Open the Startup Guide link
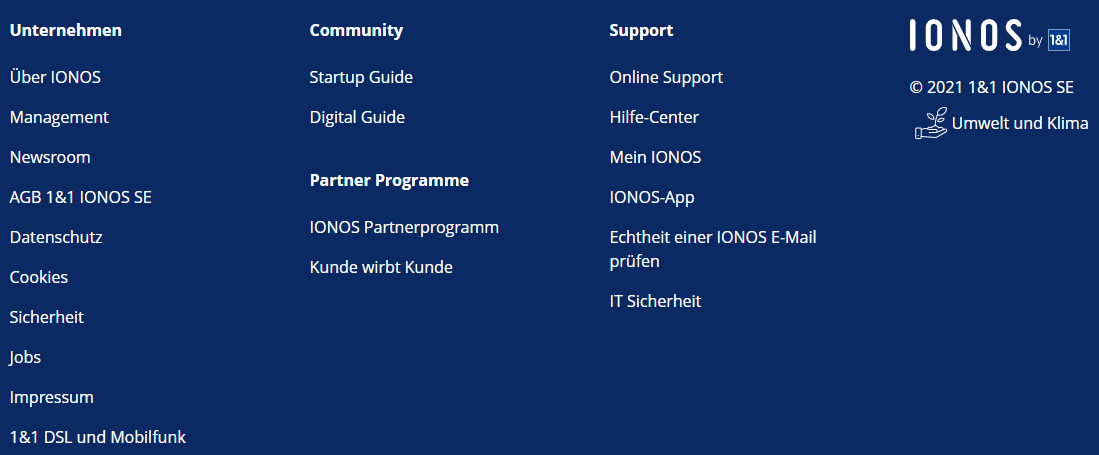 362,77
